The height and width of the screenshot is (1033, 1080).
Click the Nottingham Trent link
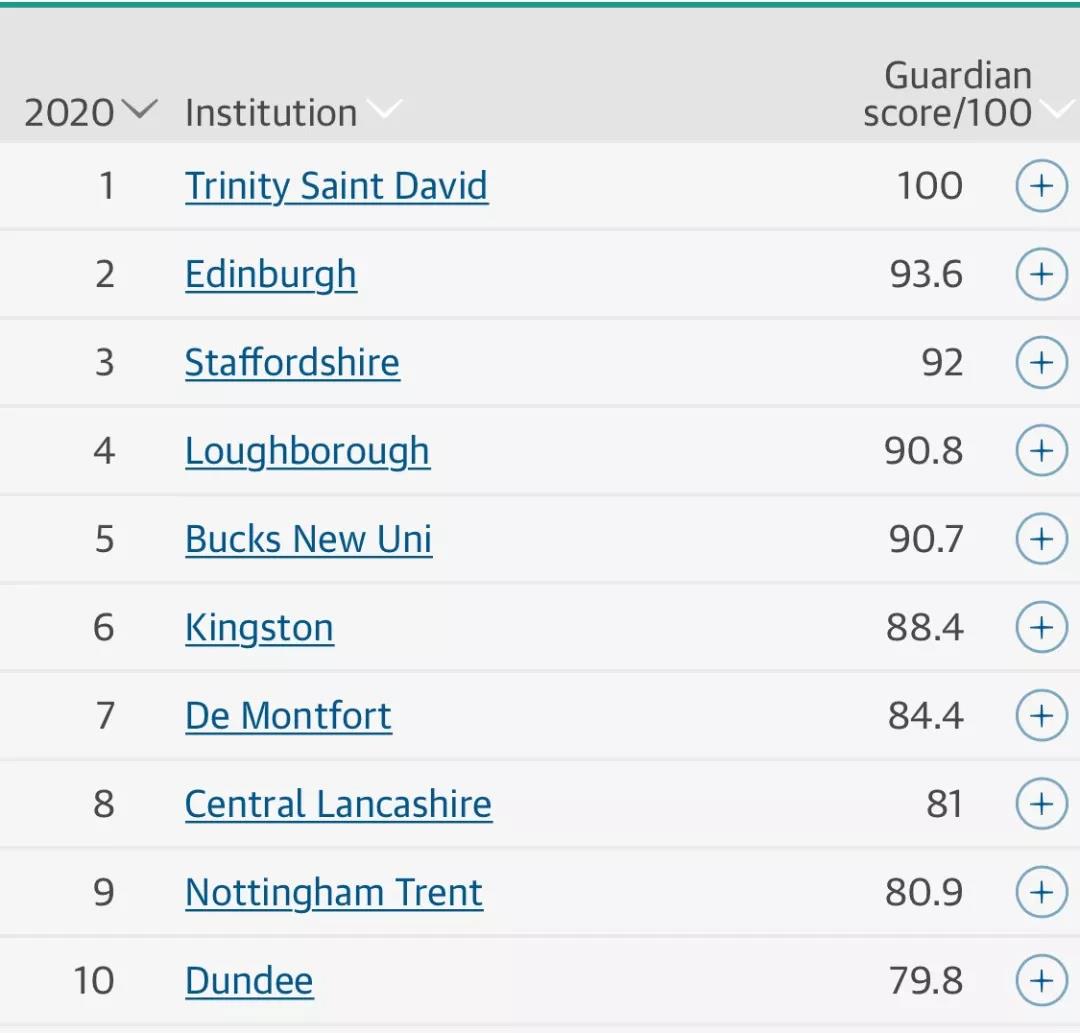point(334,893)
